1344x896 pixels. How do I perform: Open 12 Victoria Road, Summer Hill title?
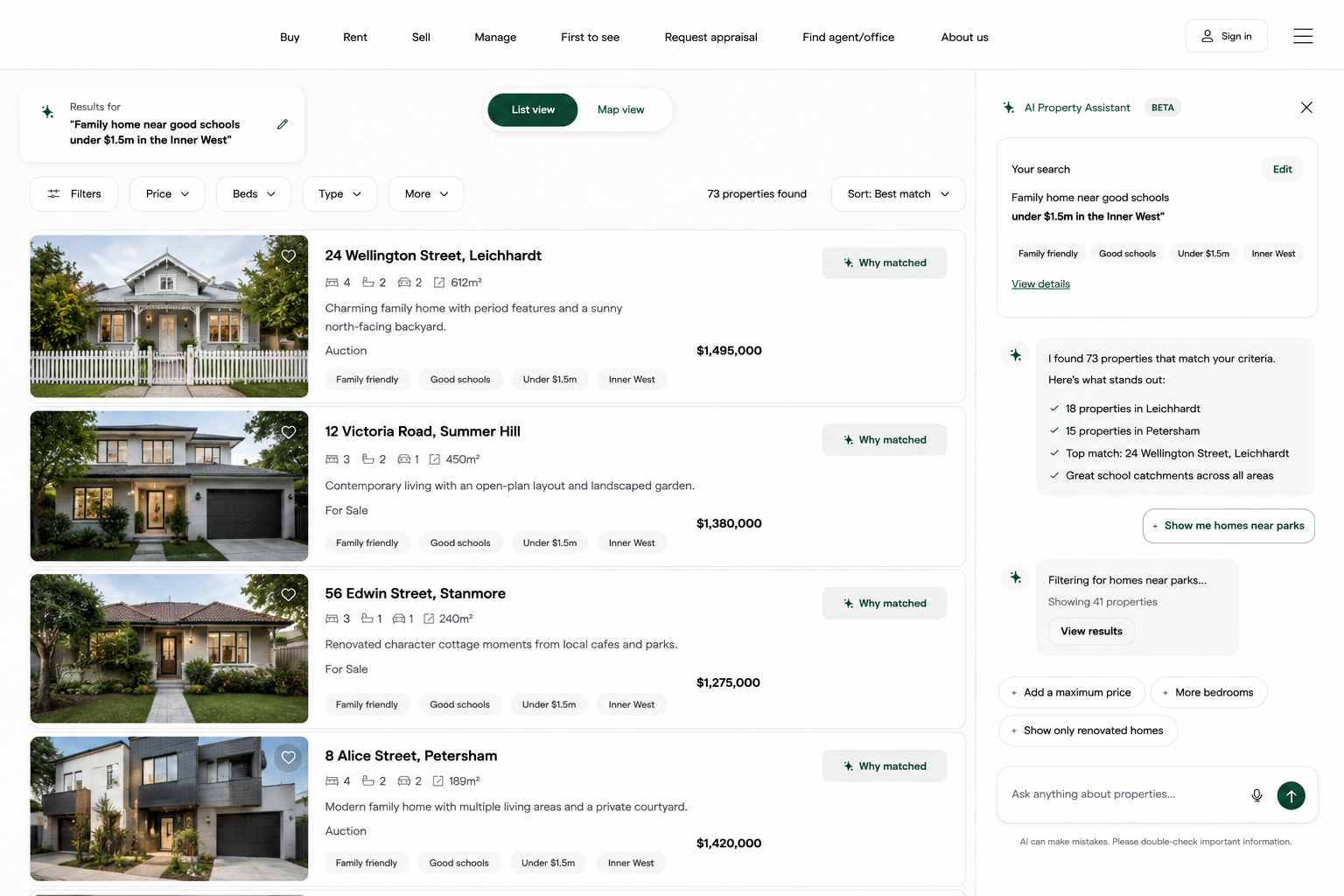pyautogui.click(x=423, y=431)
